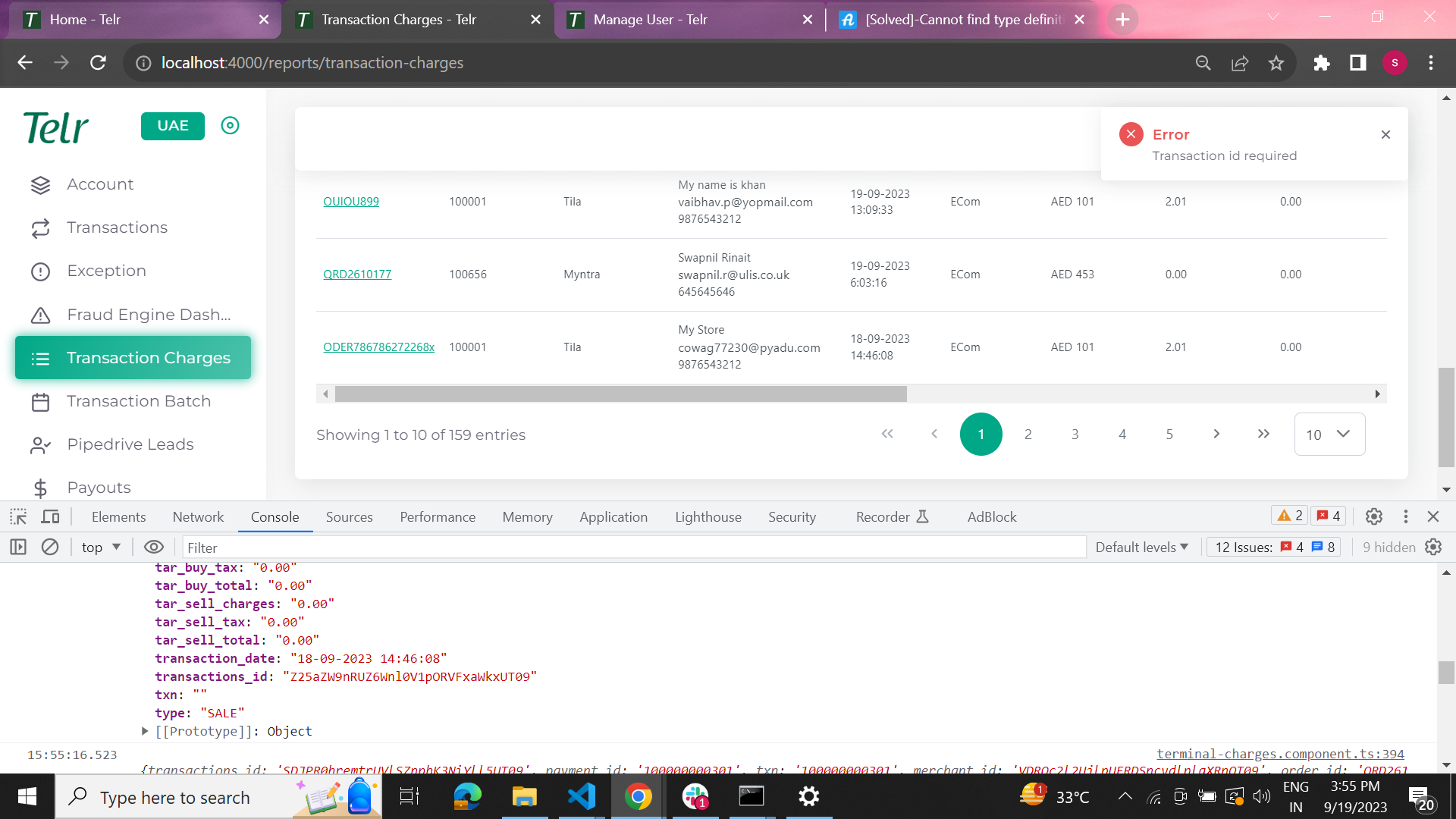Open the Chrome extensions puzzle icon
Viewport: 1456px width, 819px height.
click(1321, 63)
